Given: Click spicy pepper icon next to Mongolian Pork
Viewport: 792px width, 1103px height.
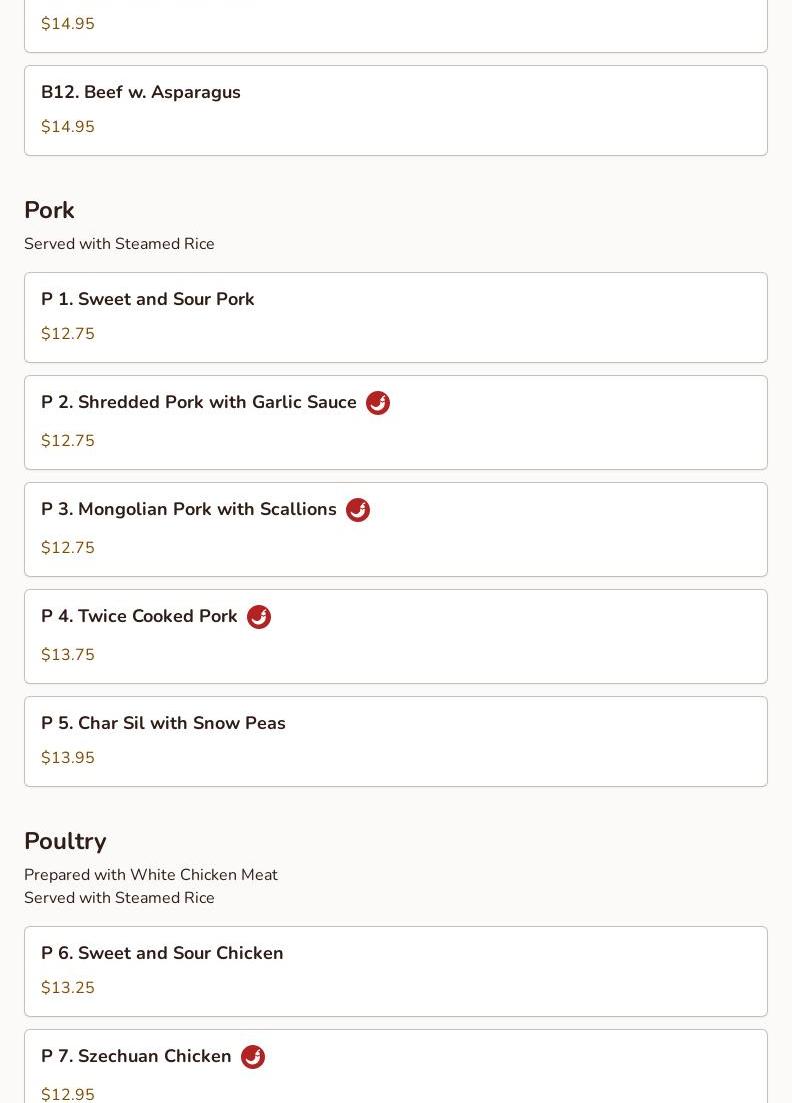Looking at the screenshot, I should point(358,510).
